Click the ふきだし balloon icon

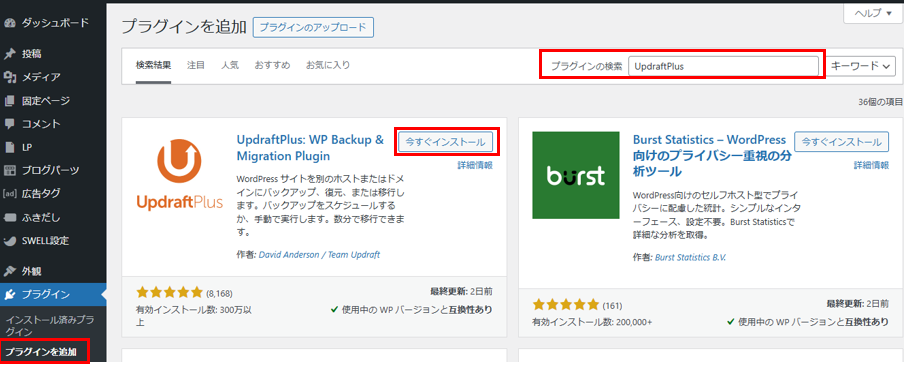click(x=9, y=217)
